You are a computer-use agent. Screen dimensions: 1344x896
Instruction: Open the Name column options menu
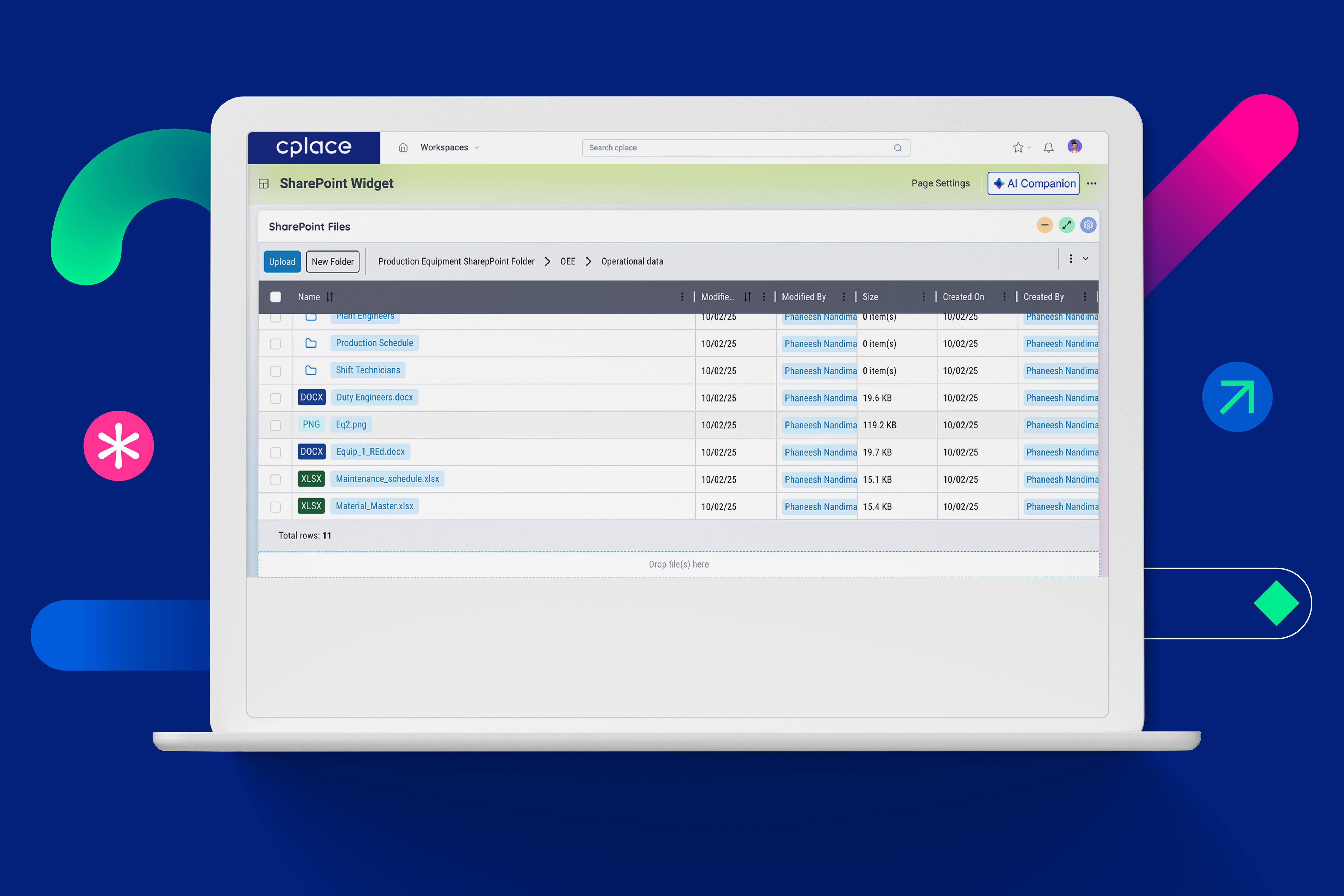682,297
